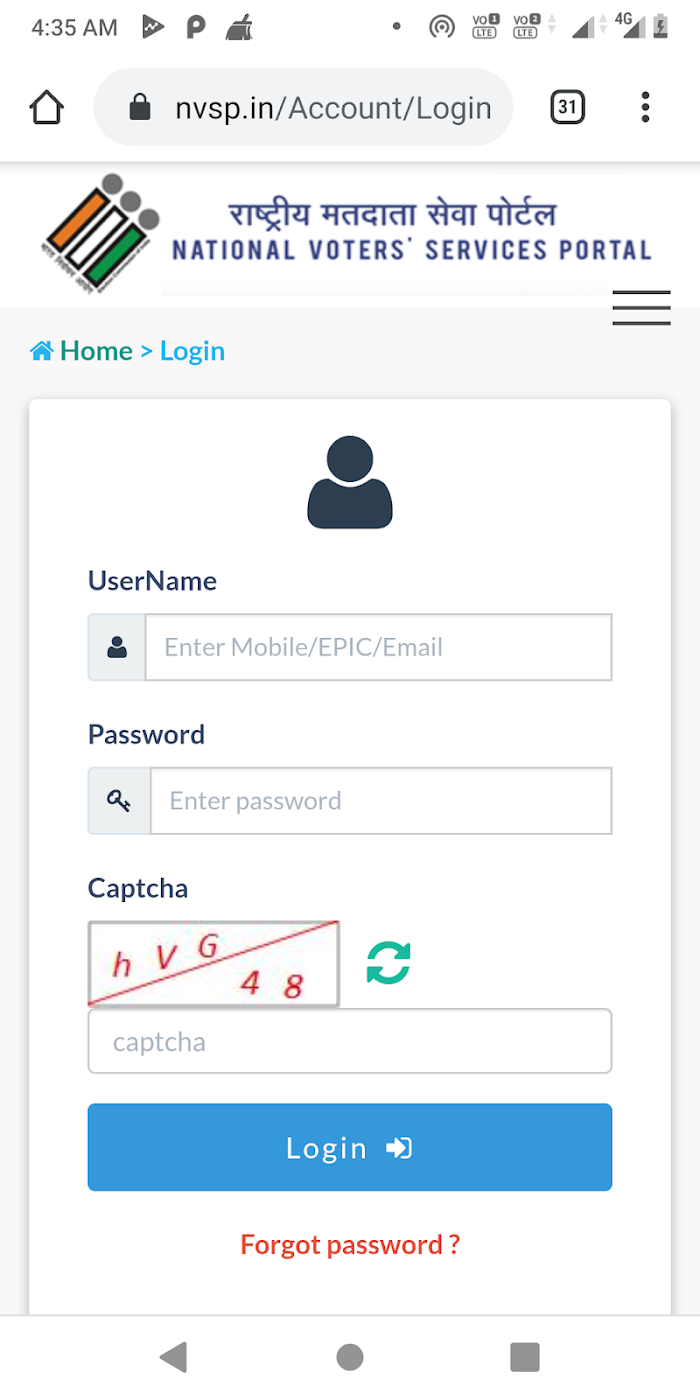
Task: Tap the browser home icon
Action: pyautogui.click(x=47, y=107)
